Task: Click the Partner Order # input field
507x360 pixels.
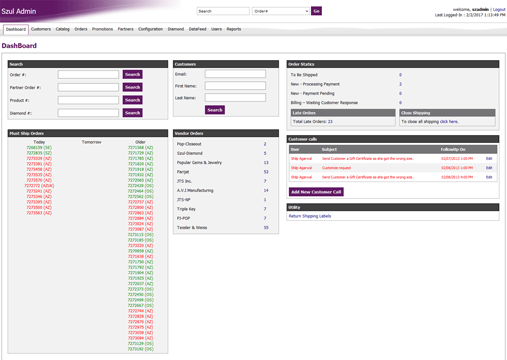Action: point(88,87)
